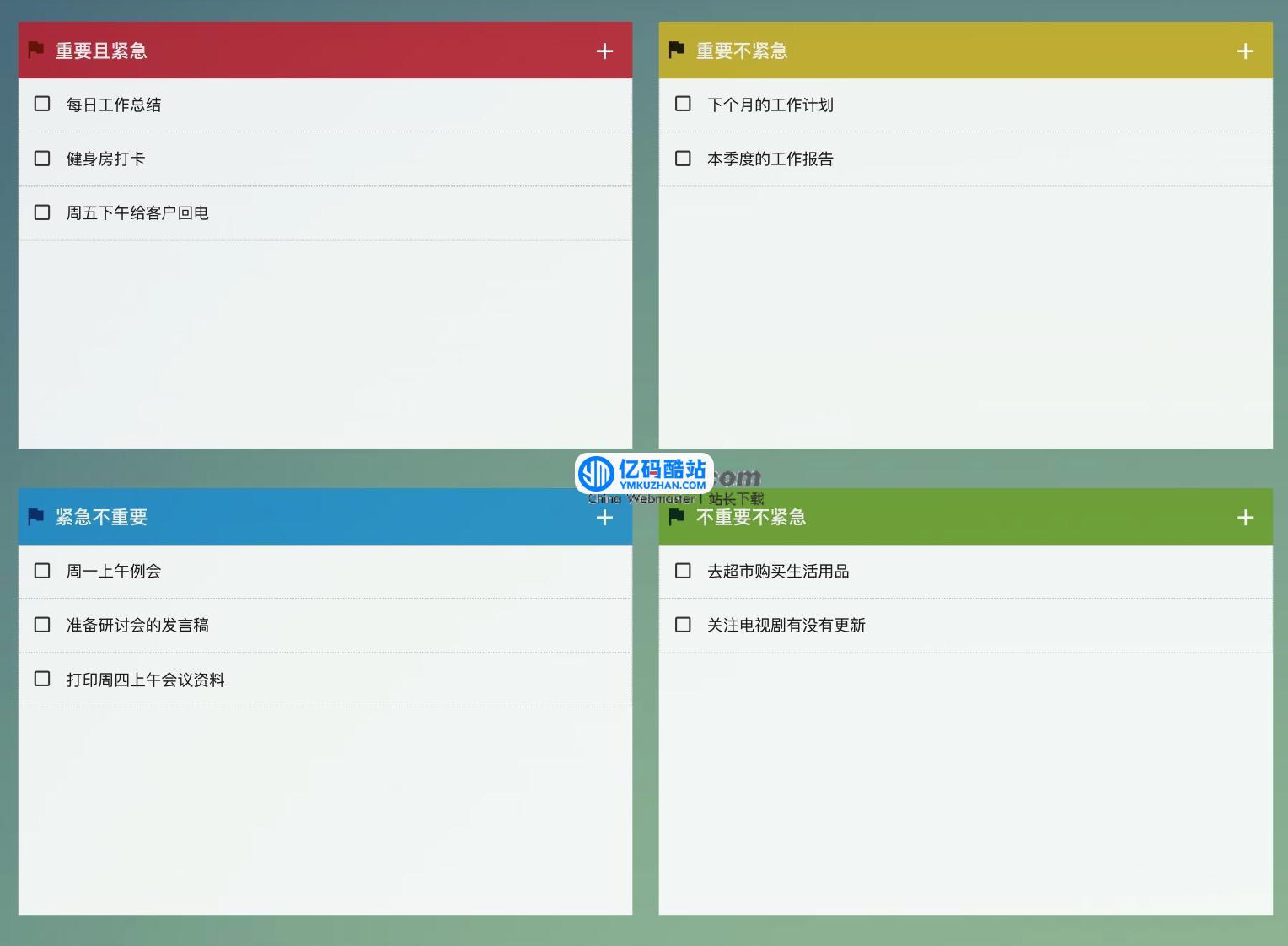
Task: Click task text 下个月的工作计划
Action: (770, 105)
